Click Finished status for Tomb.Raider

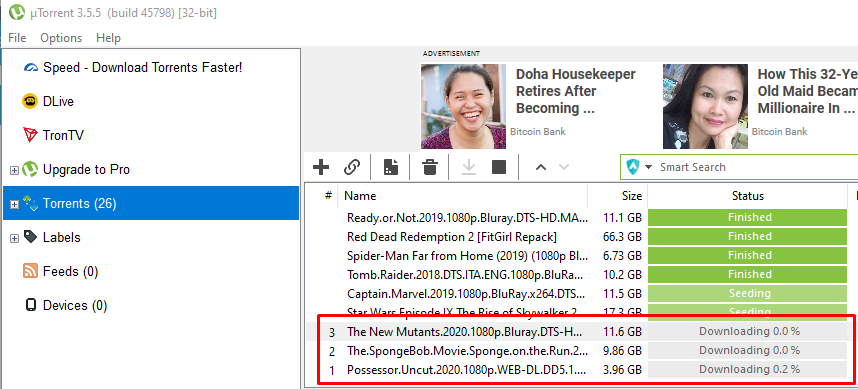tap(747, 274)
